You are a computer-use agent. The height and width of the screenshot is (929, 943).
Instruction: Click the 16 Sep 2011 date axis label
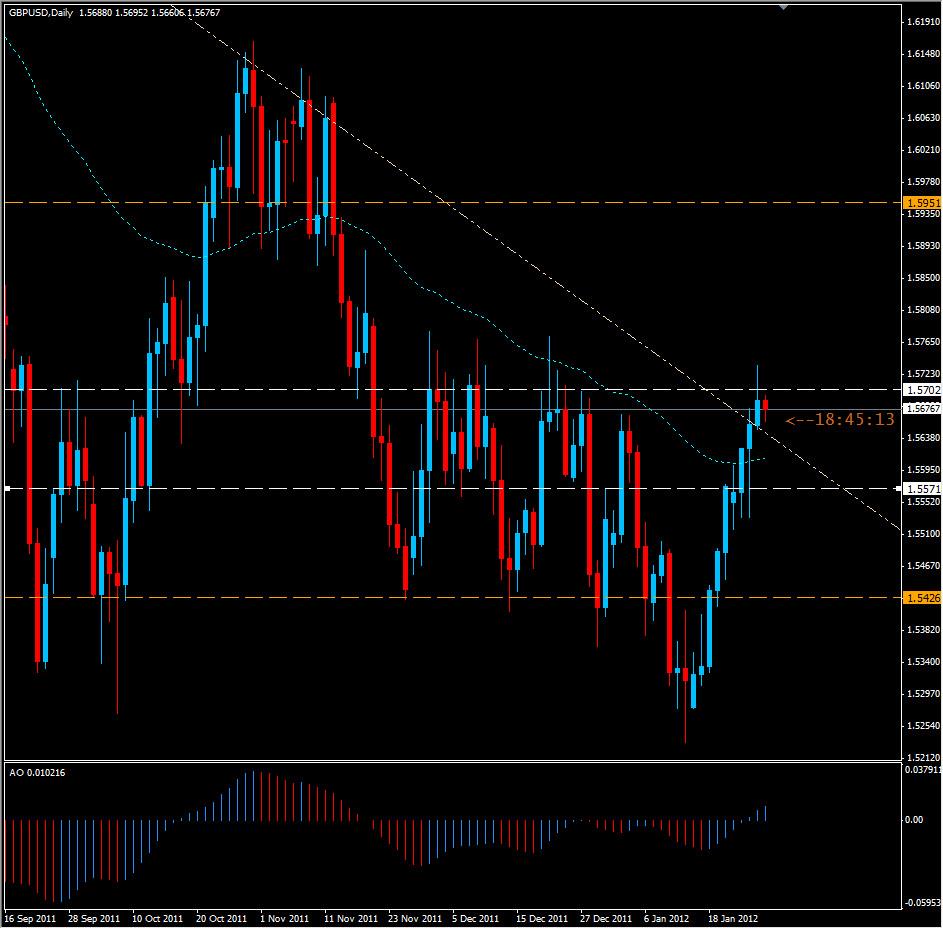[x=30, y=915]
